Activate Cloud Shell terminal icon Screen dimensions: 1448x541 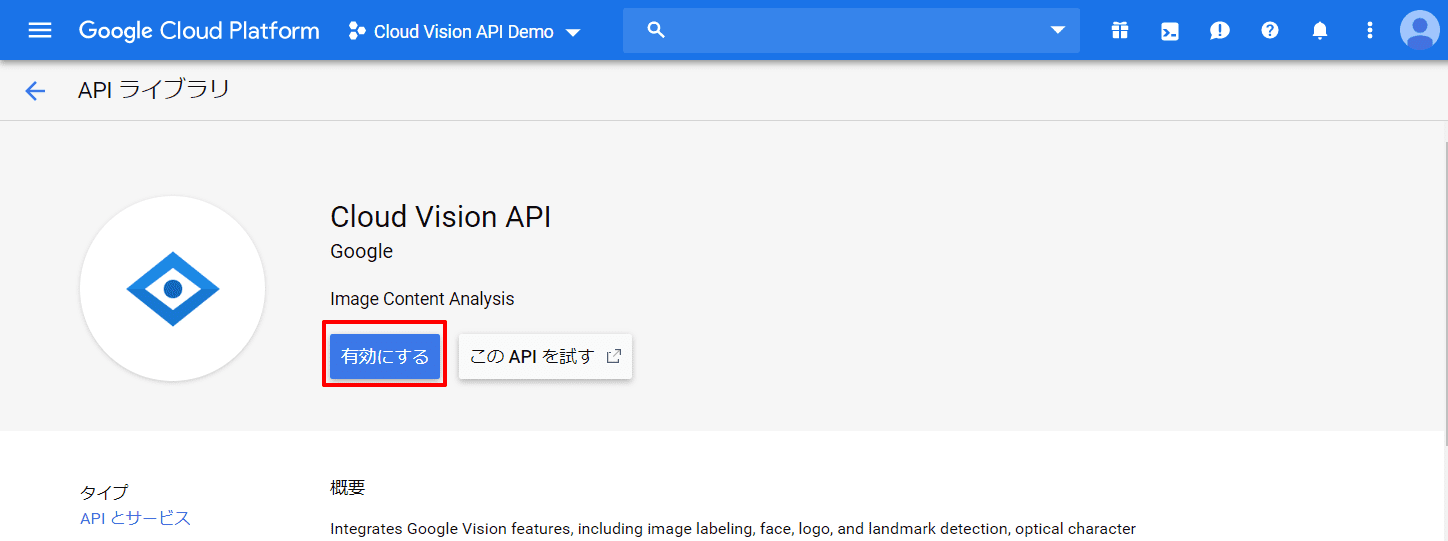1170,31
